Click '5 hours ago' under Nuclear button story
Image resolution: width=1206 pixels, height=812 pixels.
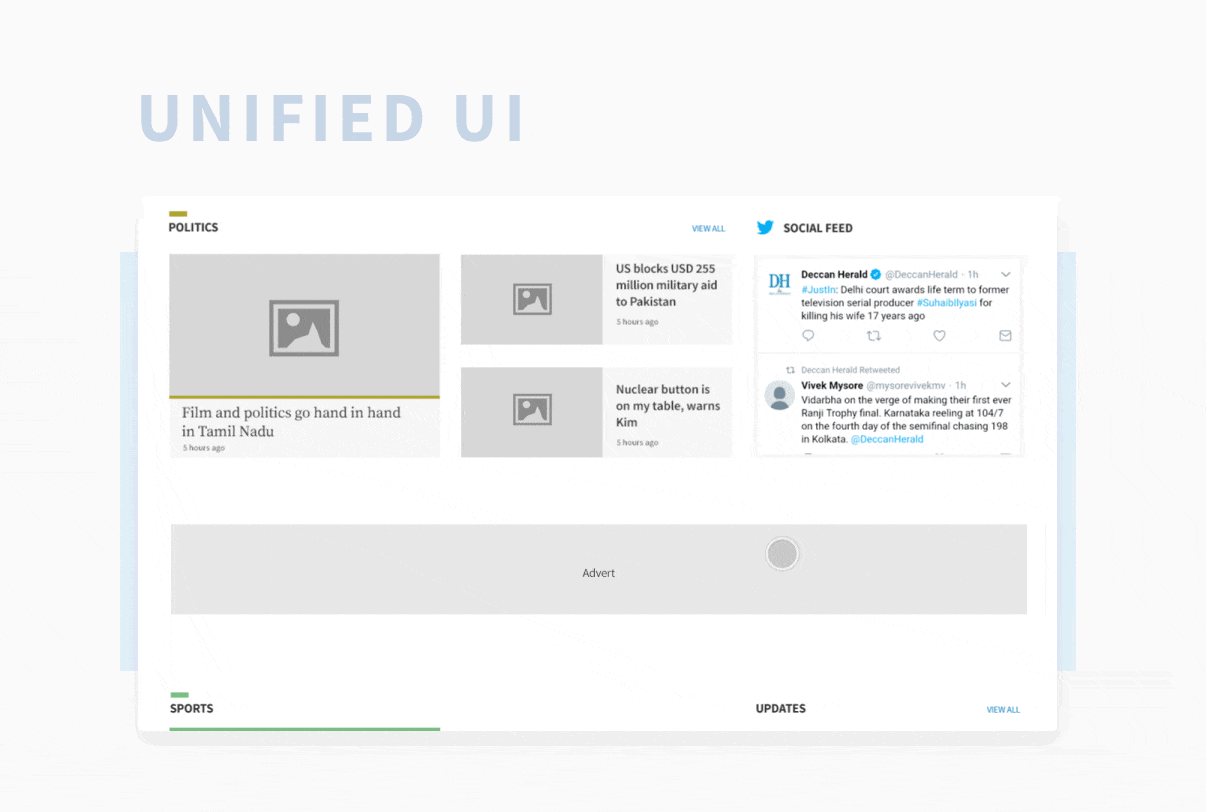[637, 442]
